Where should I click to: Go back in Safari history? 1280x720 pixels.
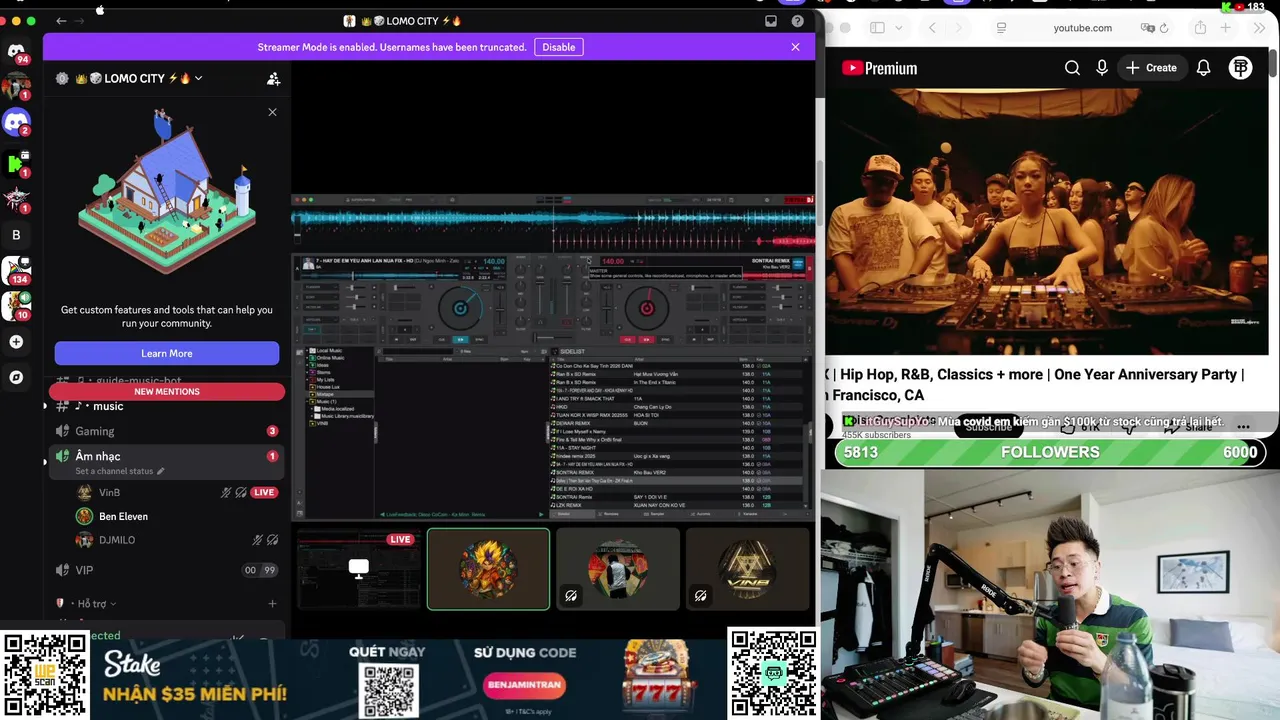[x=932, y=28]
